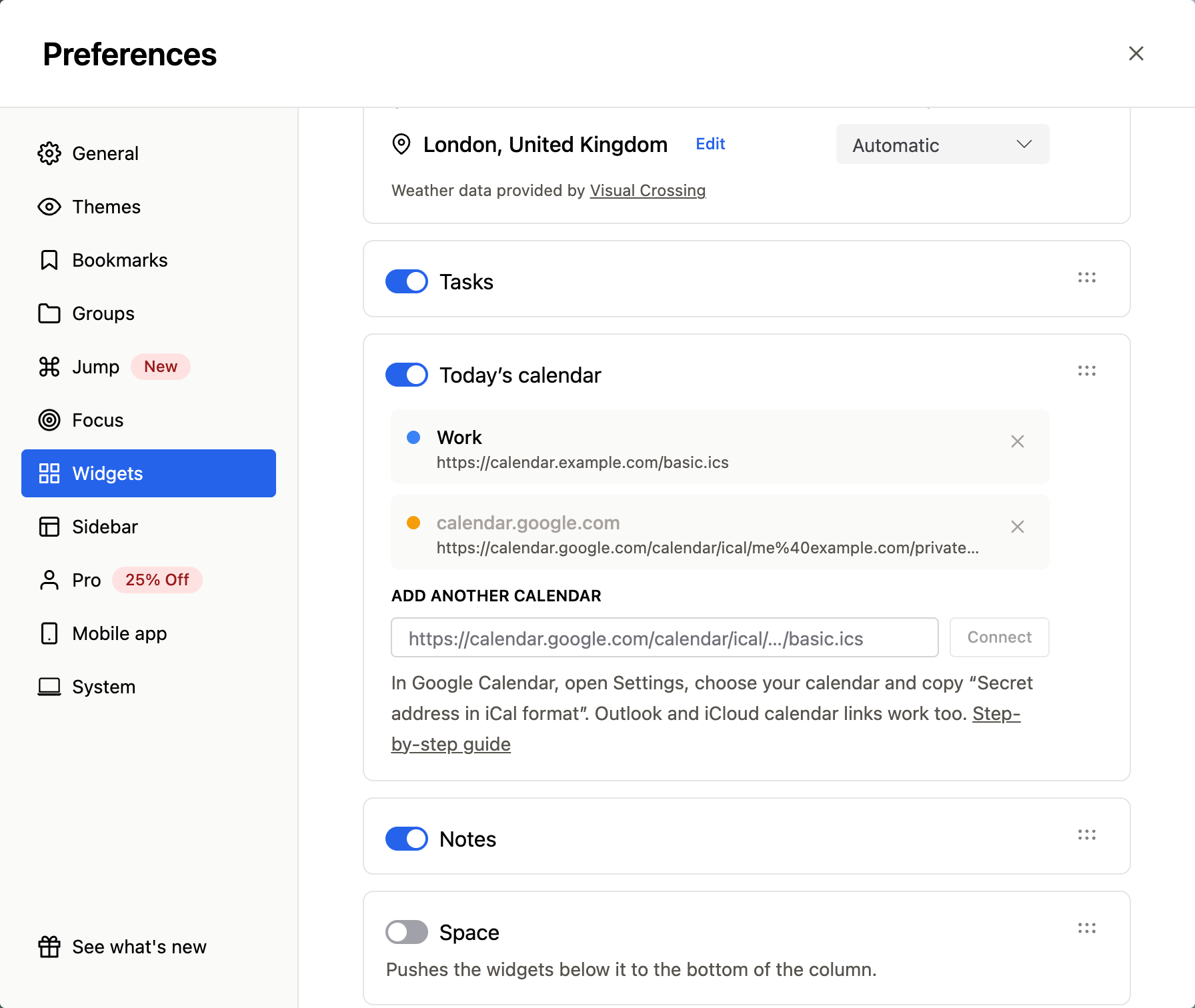Screen dimensions: 1195x1008
Task: Switch to Themes preferences
Action: (x=149, y=207)
